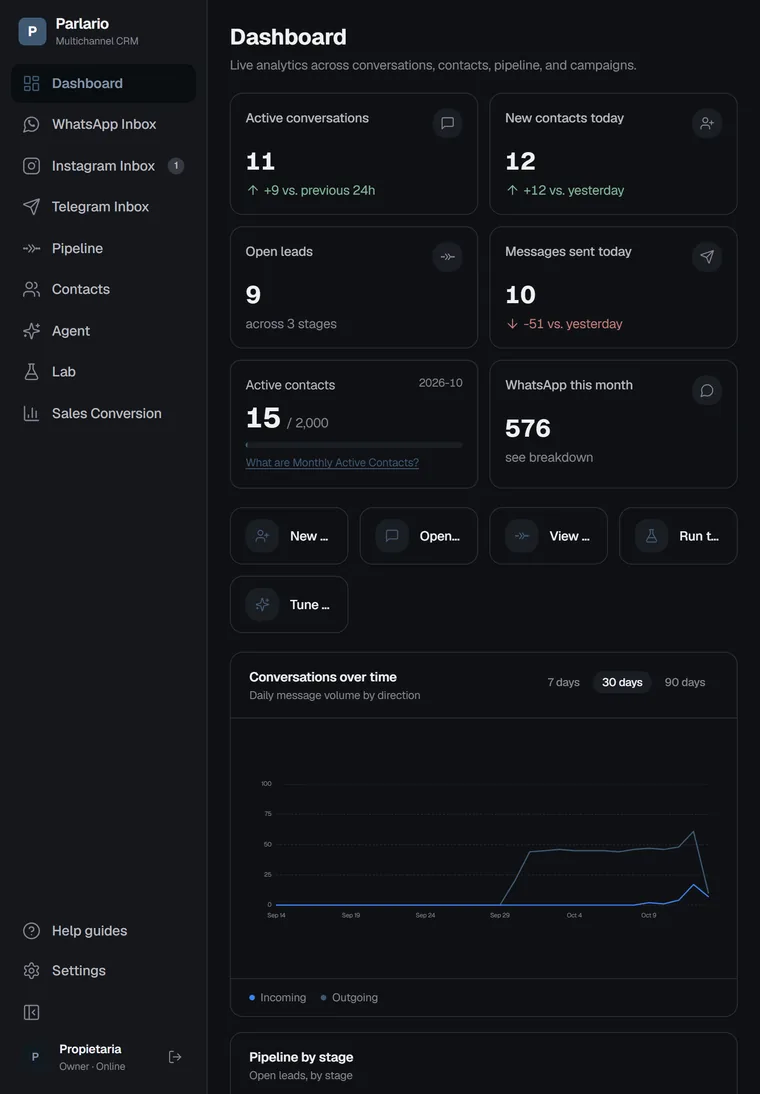Click the Settings gear icon
This screenshot has height=1094, width=760.
(x=31, y=971)
